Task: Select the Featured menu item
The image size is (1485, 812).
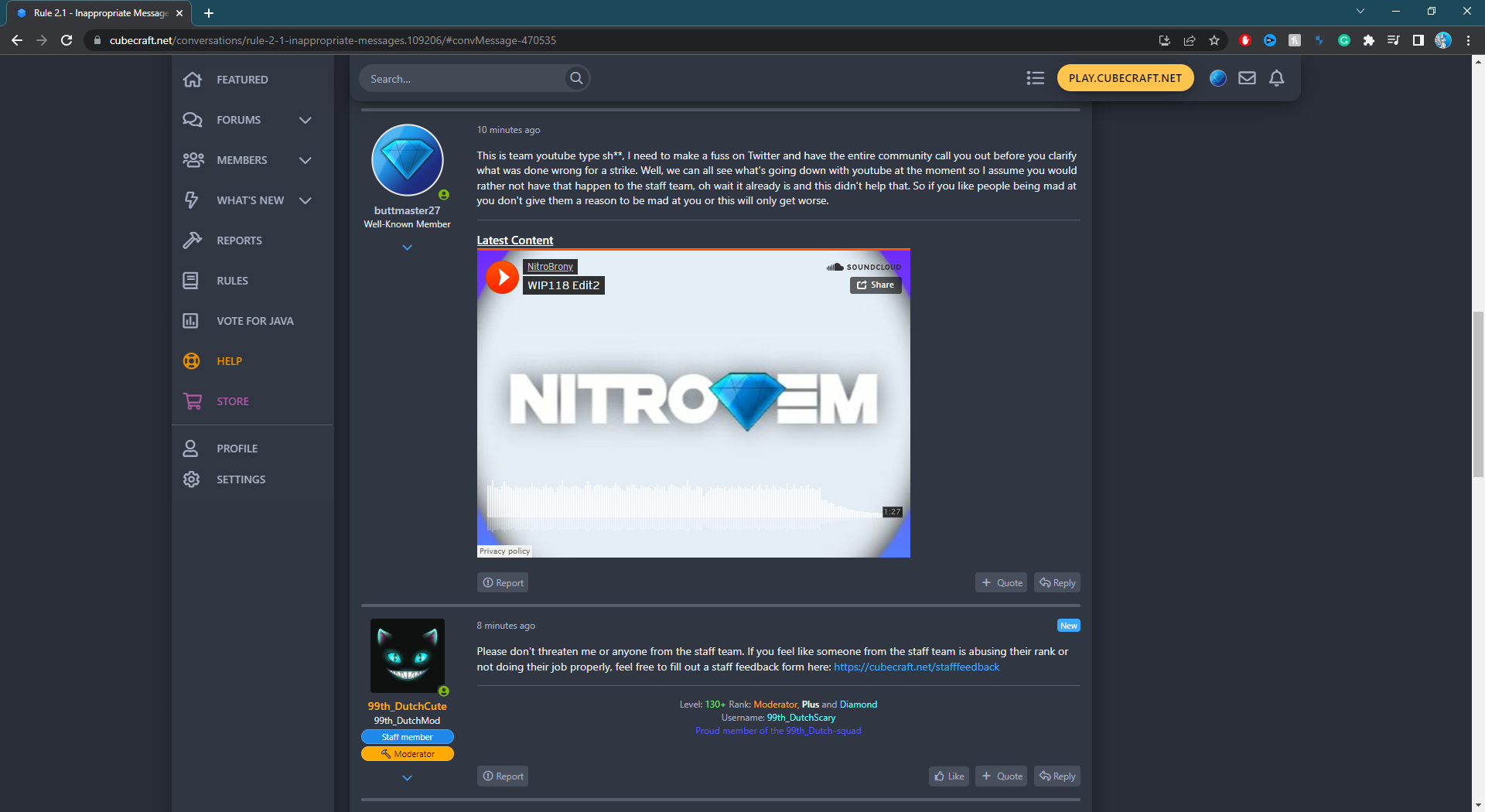Action: tap(242, 80)
